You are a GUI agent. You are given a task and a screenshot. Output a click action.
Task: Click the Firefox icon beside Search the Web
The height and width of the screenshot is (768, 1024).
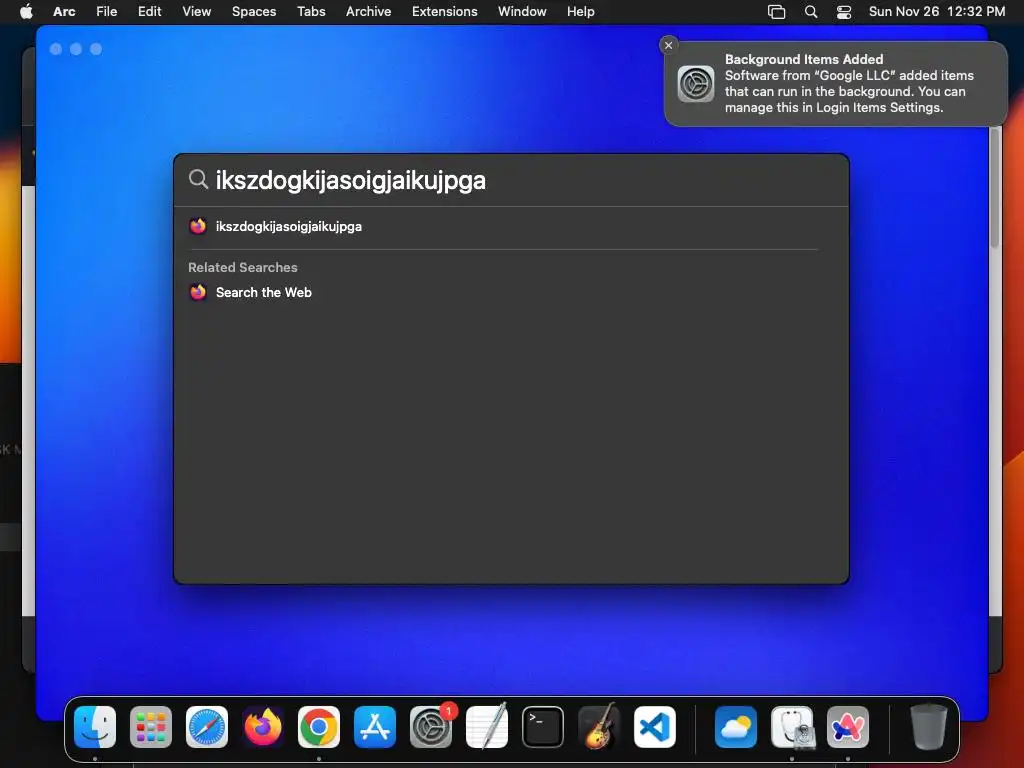coord(198,292)
